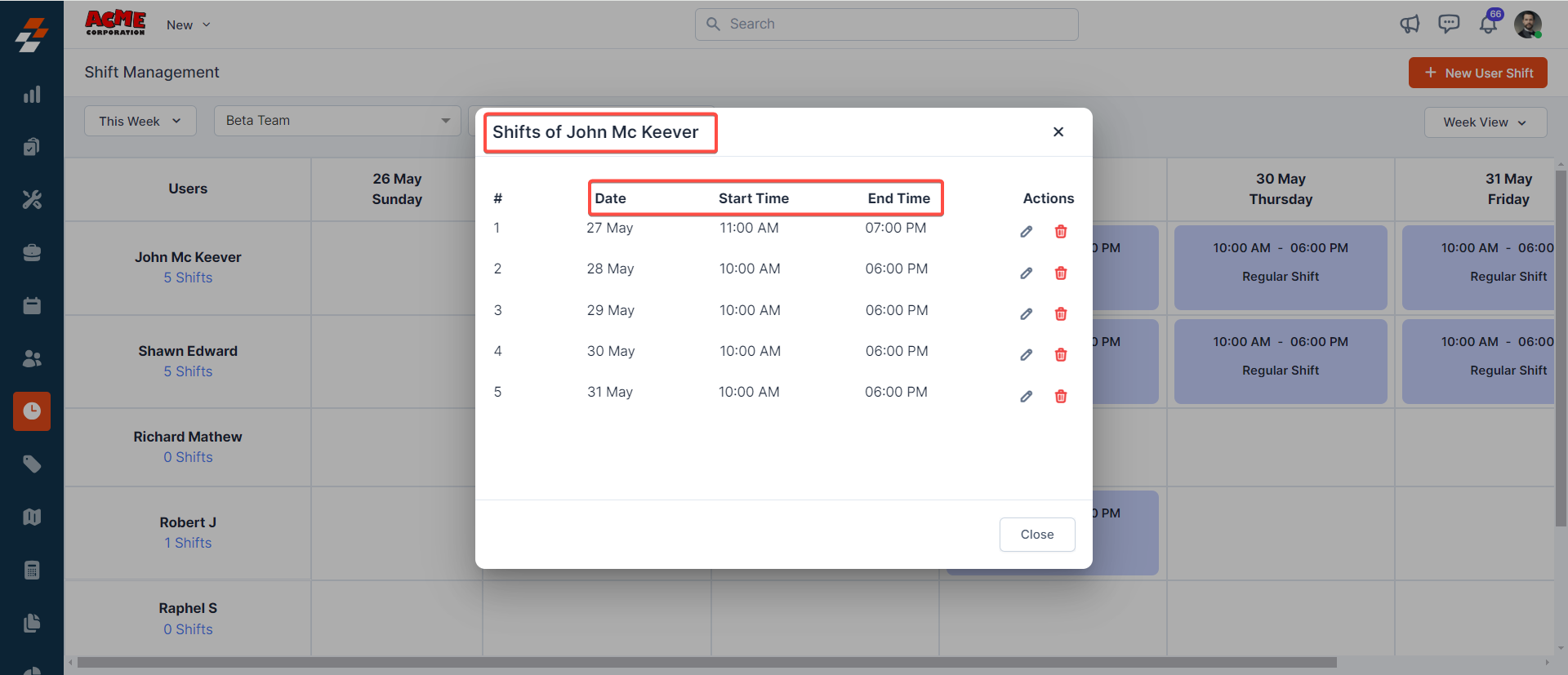Click the New User Shift button

click(1477, 73)
